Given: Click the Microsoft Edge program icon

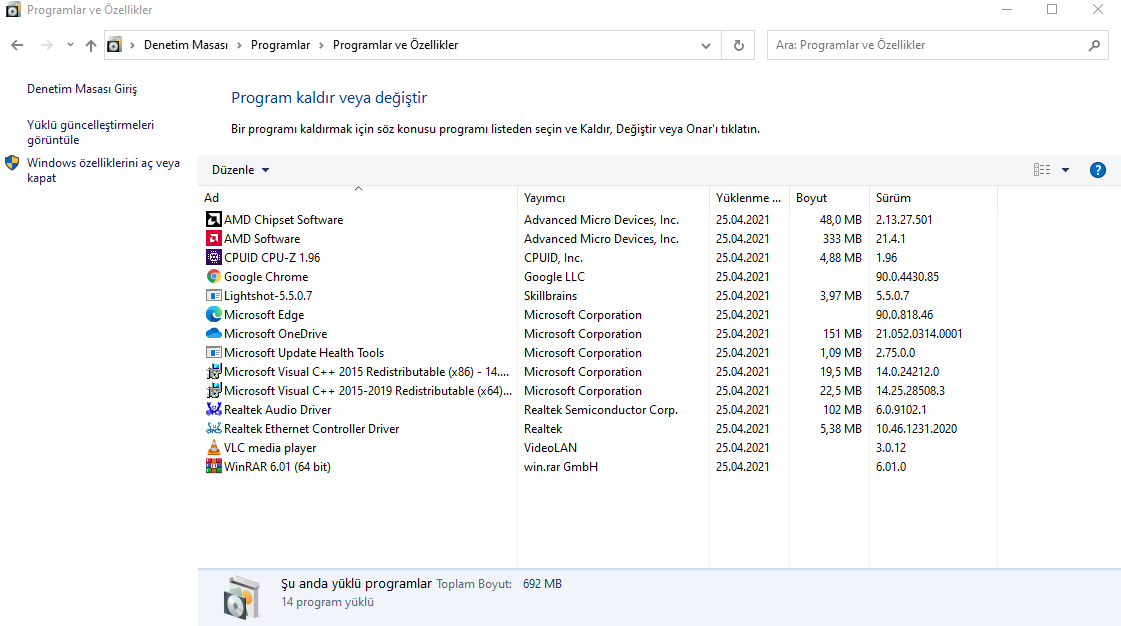Looking at the screenshot, I should [x=213, y=315].
